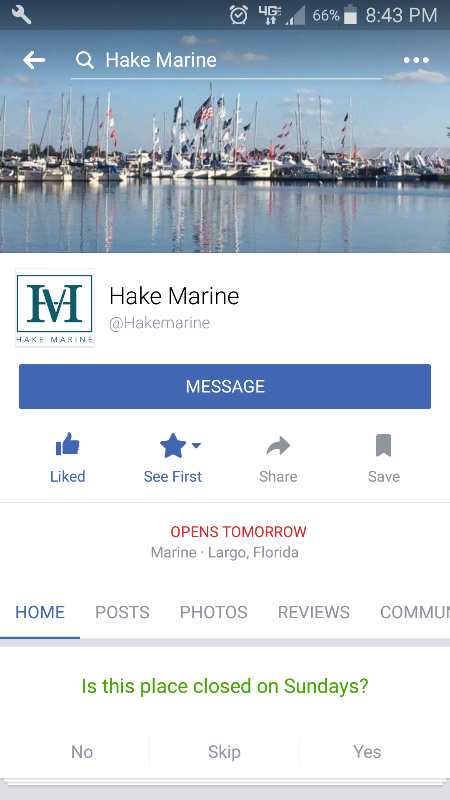This screenshot has height=800, width=450.
Task: Toggle the Liked thumbs-up button
Action: (x=67, y=457)
